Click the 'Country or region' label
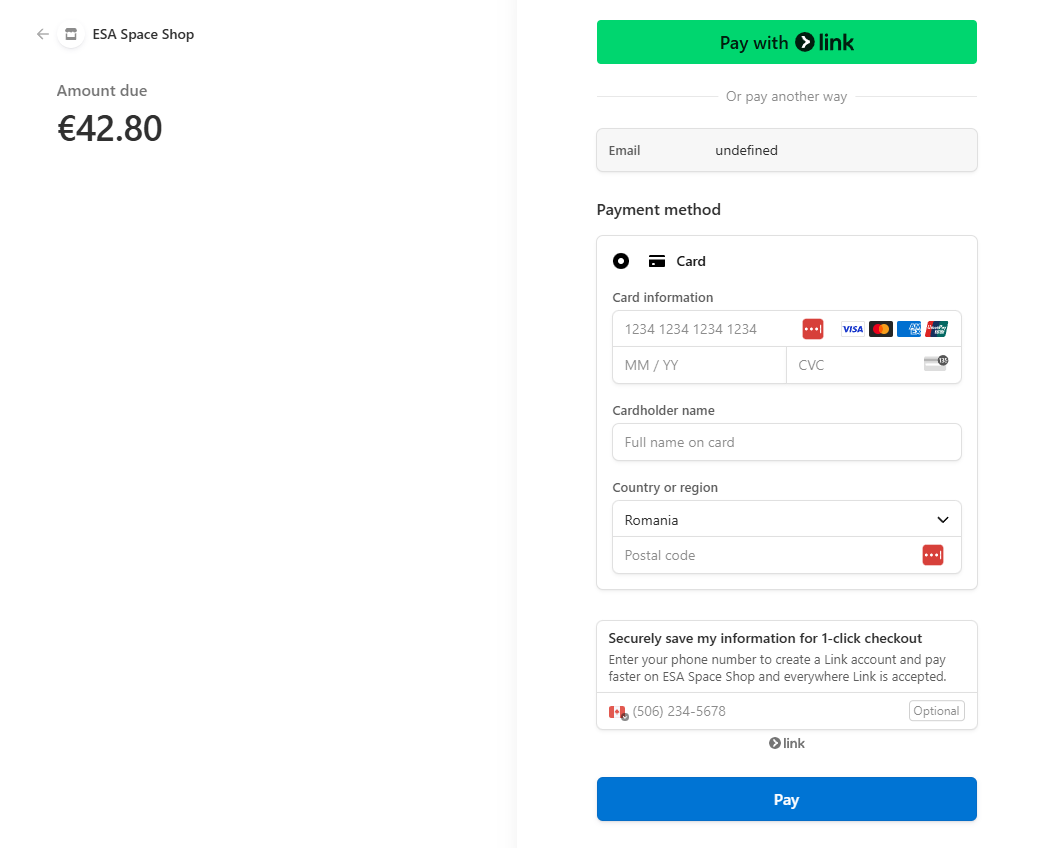 click(665, 487)
